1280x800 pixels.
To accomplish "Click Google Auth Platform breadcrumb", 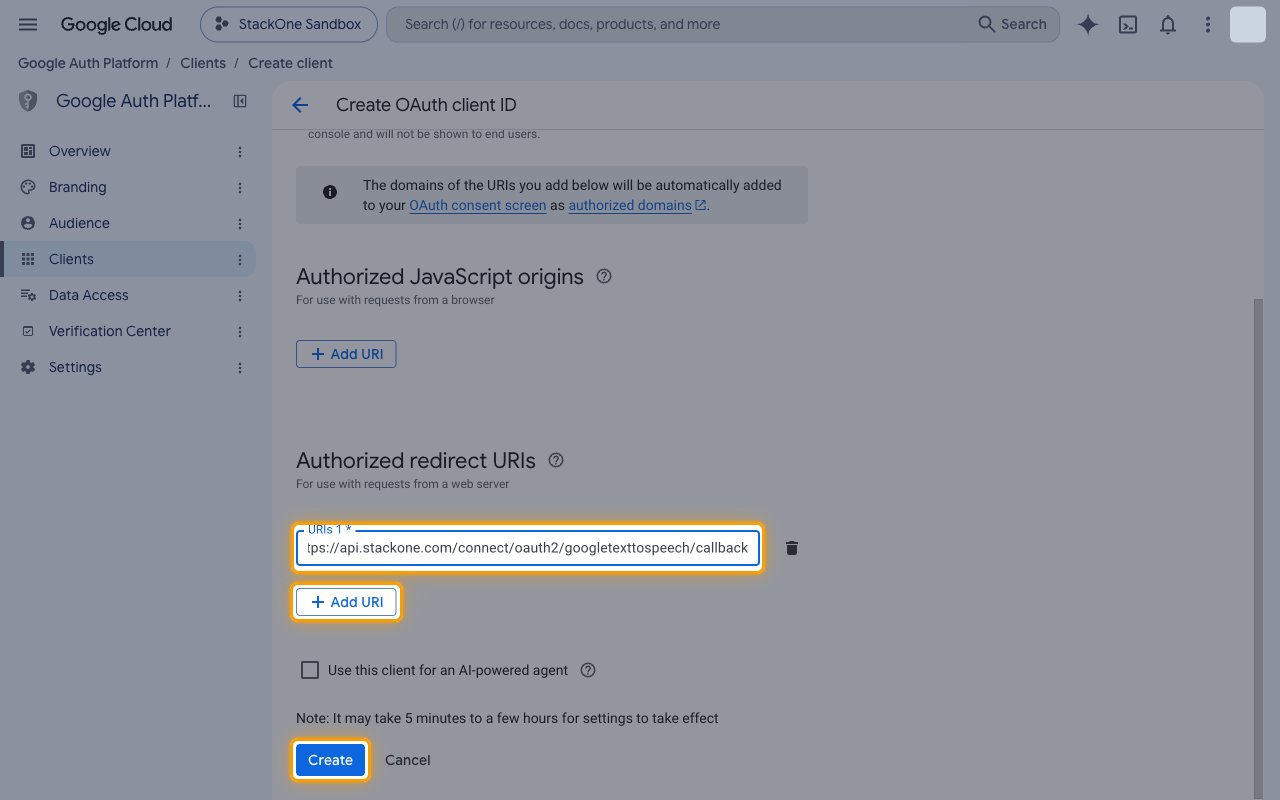I will point(88,63).
